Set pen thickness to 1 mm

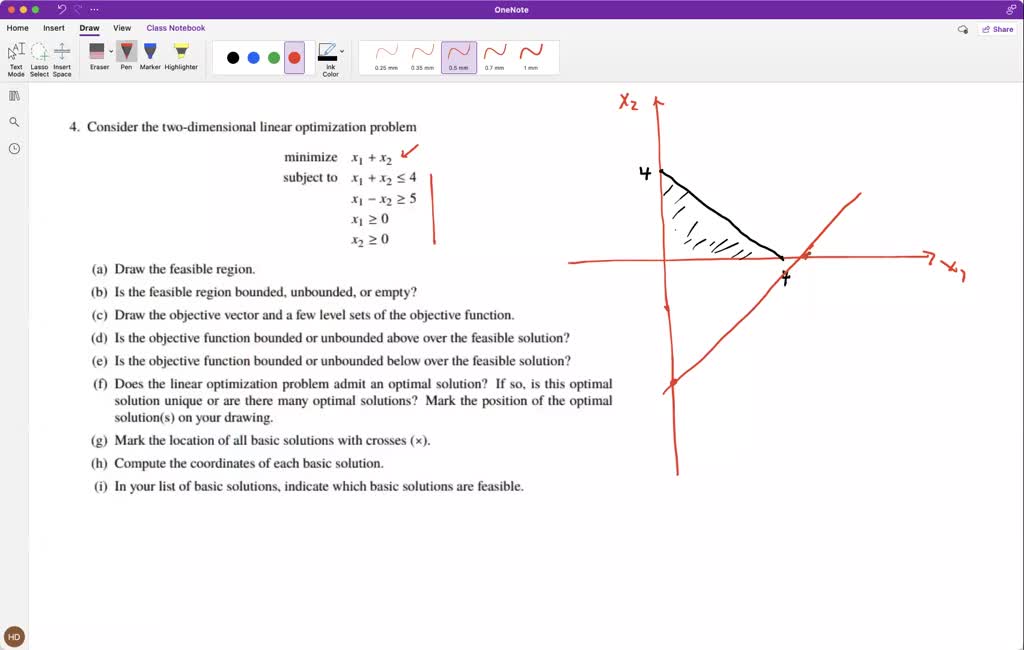pyautogui.click(x=530, y=57)
